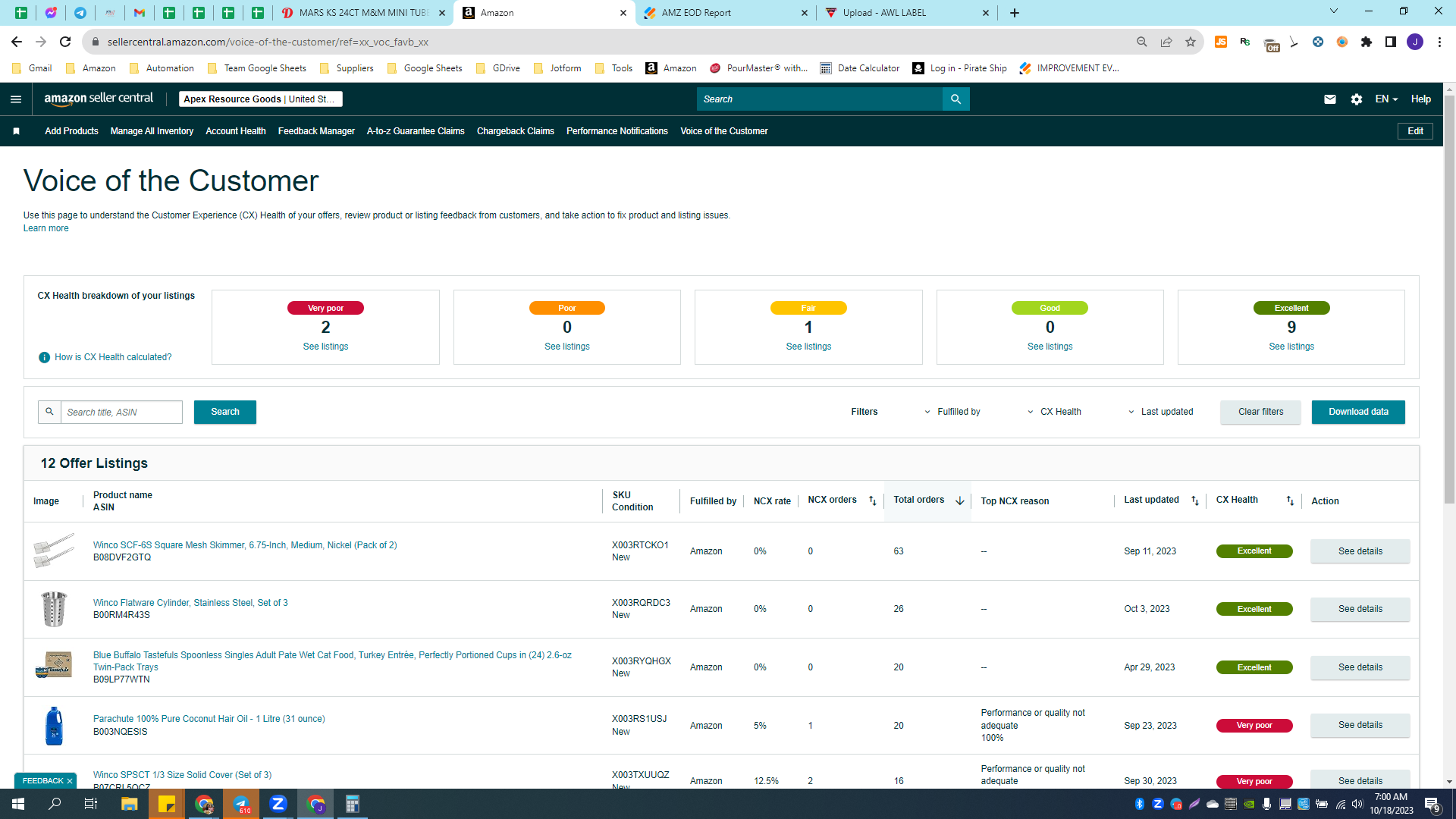Go back in the browser
1456x819 pixels.
click(17, 42)
